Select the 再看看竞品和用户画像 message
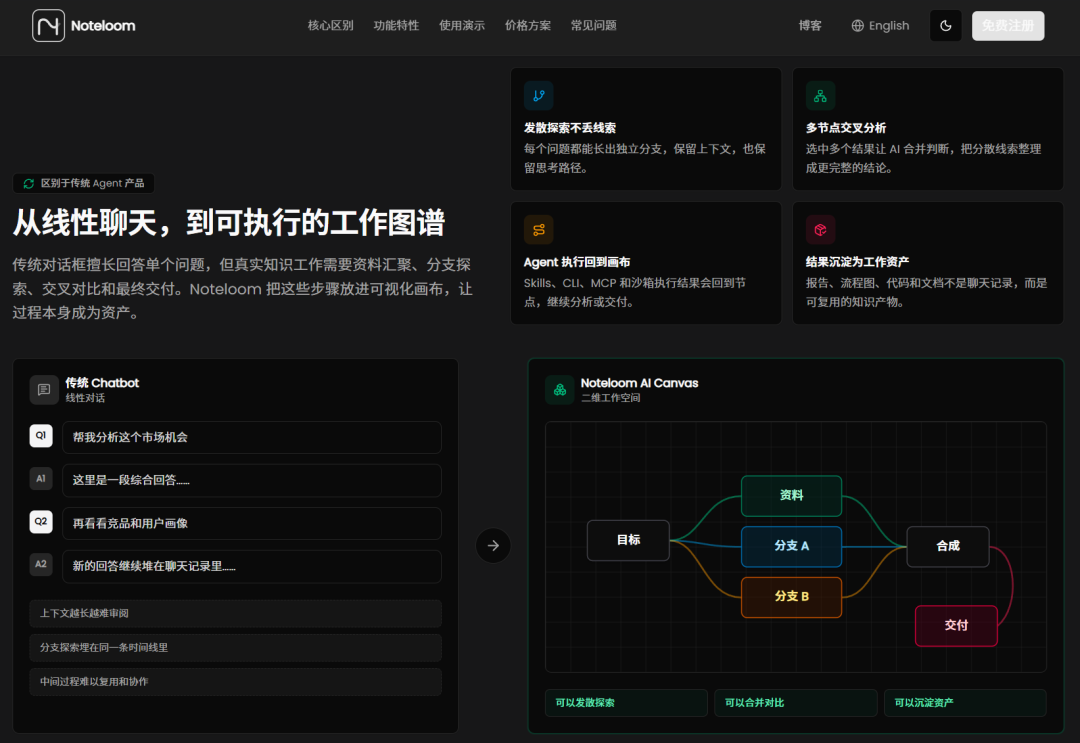This screenshot has width=1080, height=743. click(x=252, y=523)
